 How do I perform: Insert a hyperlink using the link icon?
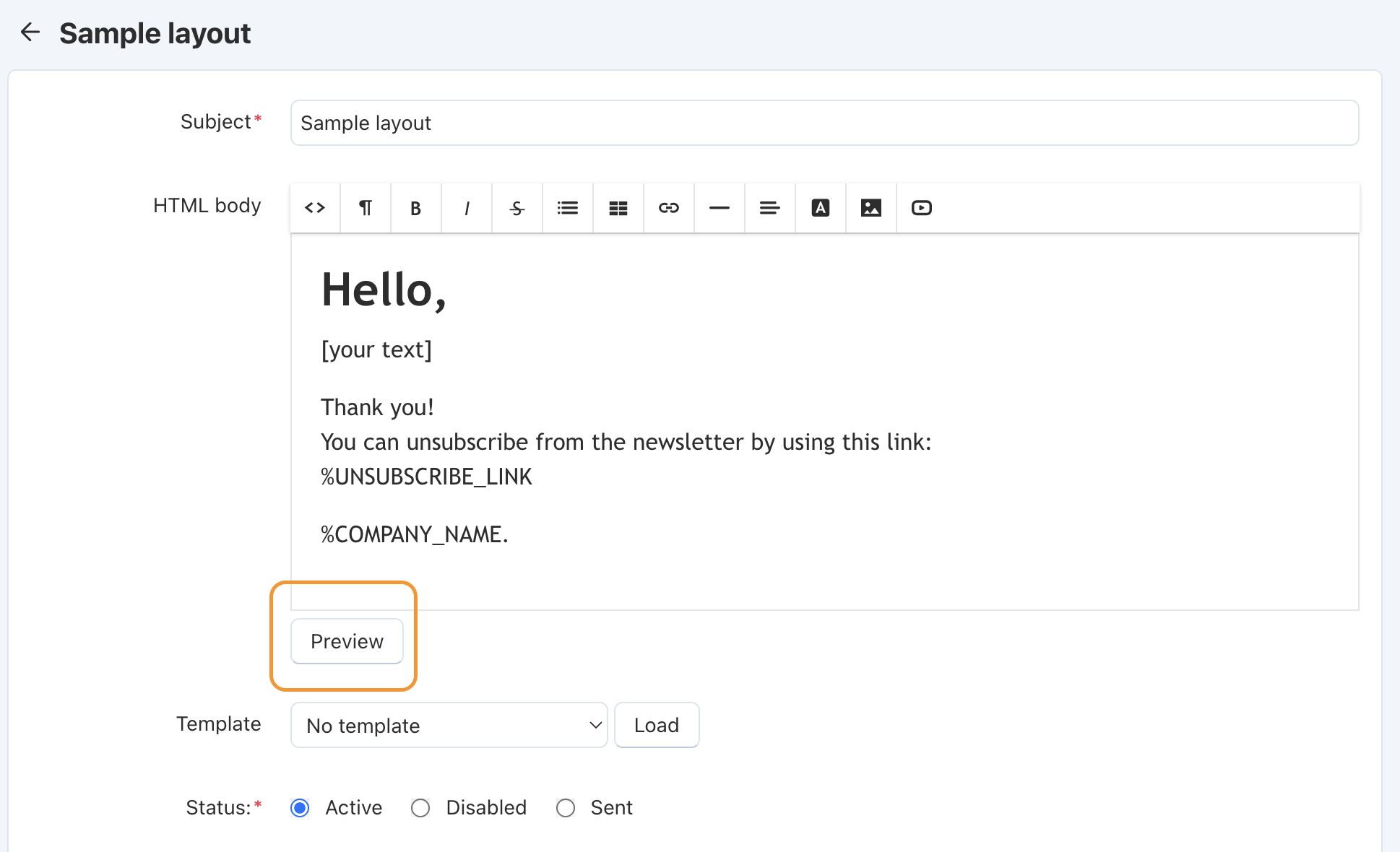pyautogui.click(x=669, y=208)
